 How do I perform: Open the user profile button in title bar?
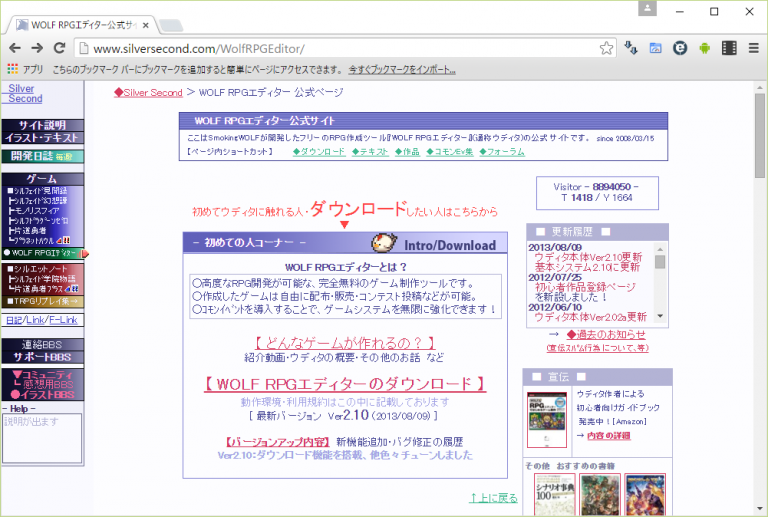(647, 8)
